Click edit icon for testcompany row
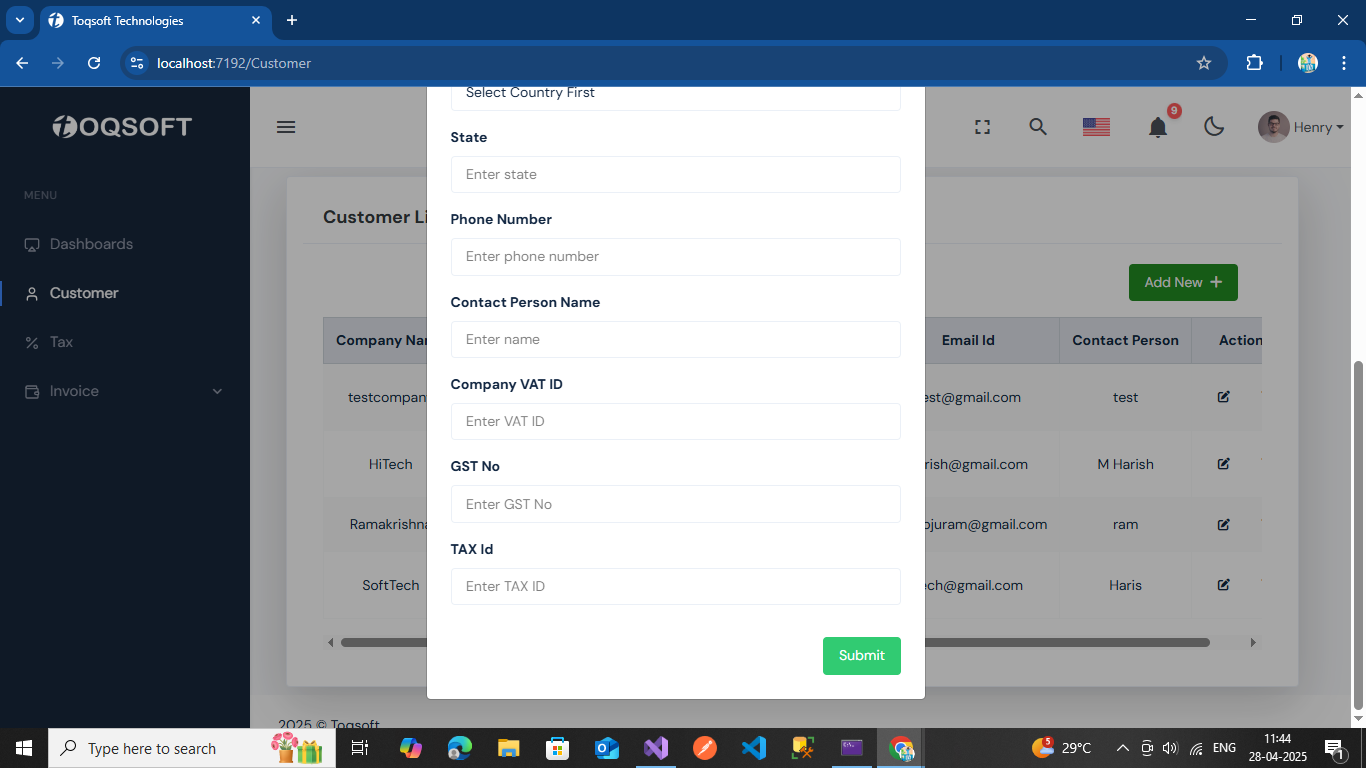This screenshot has height=768, width=1366. click(1223, 397)
